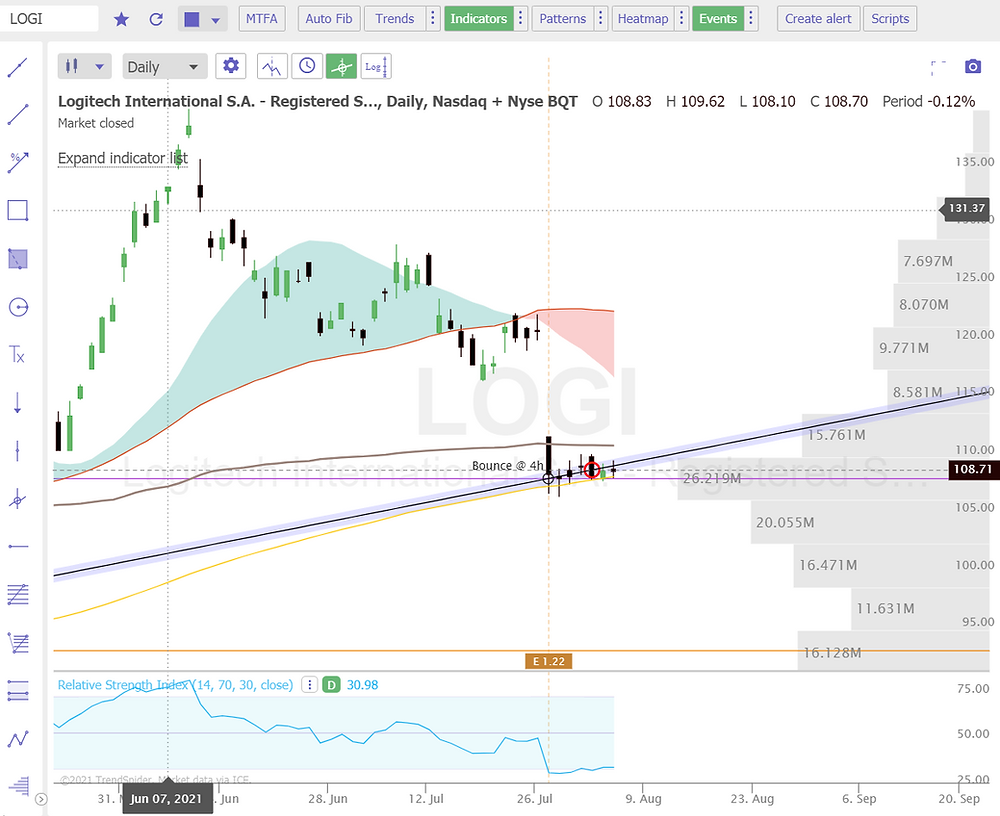Open the candlestick chart type dropdown
Viewport: 1000px width, 816px height.
click(84, 66)
